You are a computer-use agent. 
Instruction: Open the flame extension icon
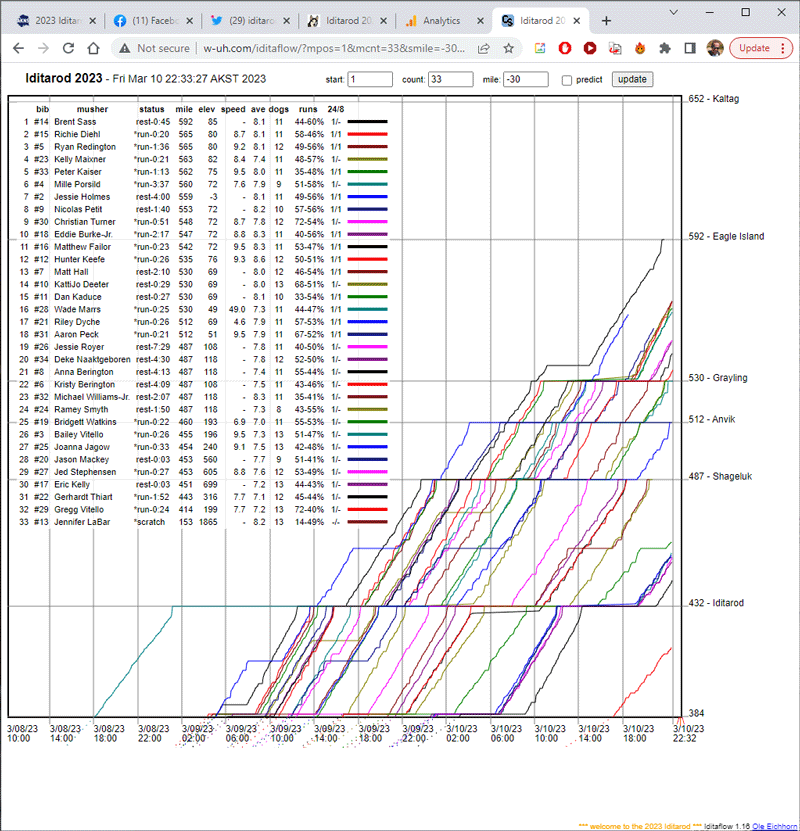(x=640, y=48)
